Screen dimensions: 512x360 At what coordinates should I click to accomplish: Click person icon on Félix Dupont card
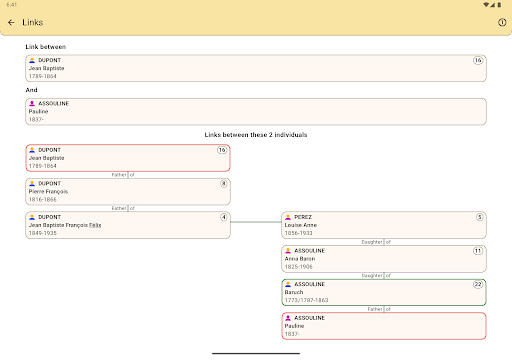point(32,217)
